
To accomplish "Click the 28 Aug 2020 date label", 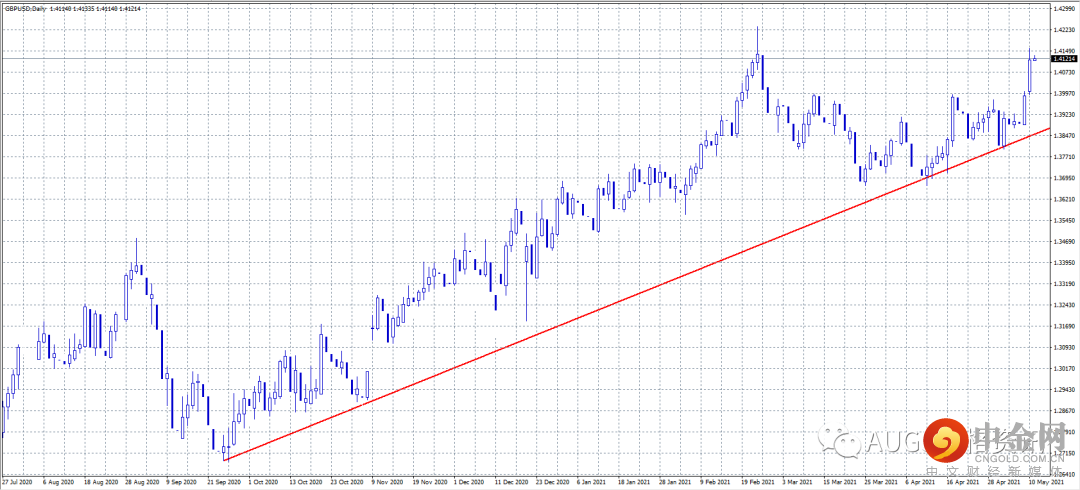I will 140,484.
